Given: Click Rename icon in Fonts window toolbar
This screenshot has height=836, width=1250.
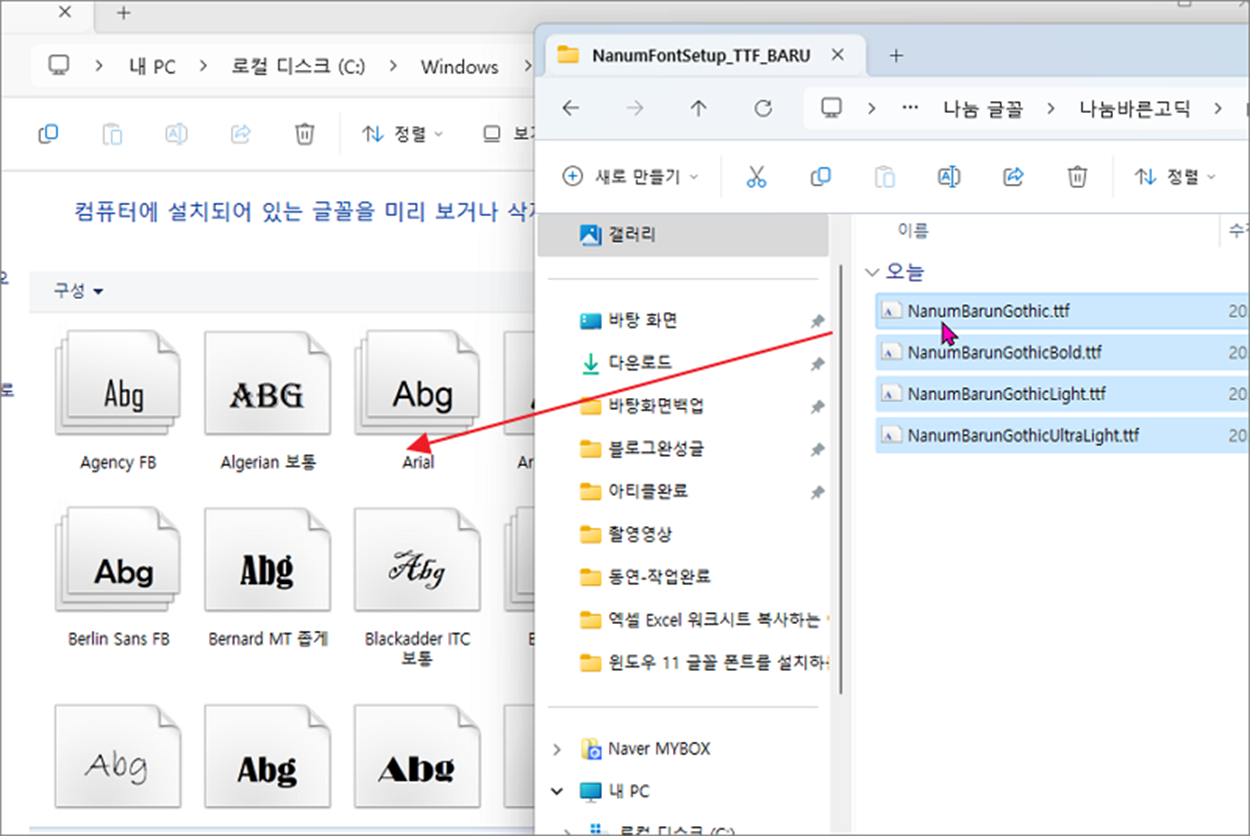Looking at the screenshot, I should [176, 133].
